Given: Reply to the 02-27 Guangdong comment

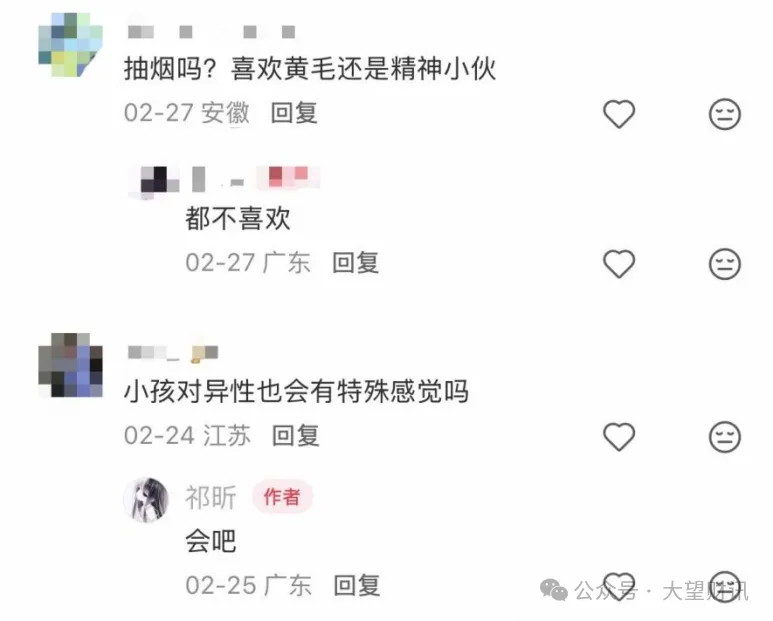Looking at the screenshot, I should 355,263.
